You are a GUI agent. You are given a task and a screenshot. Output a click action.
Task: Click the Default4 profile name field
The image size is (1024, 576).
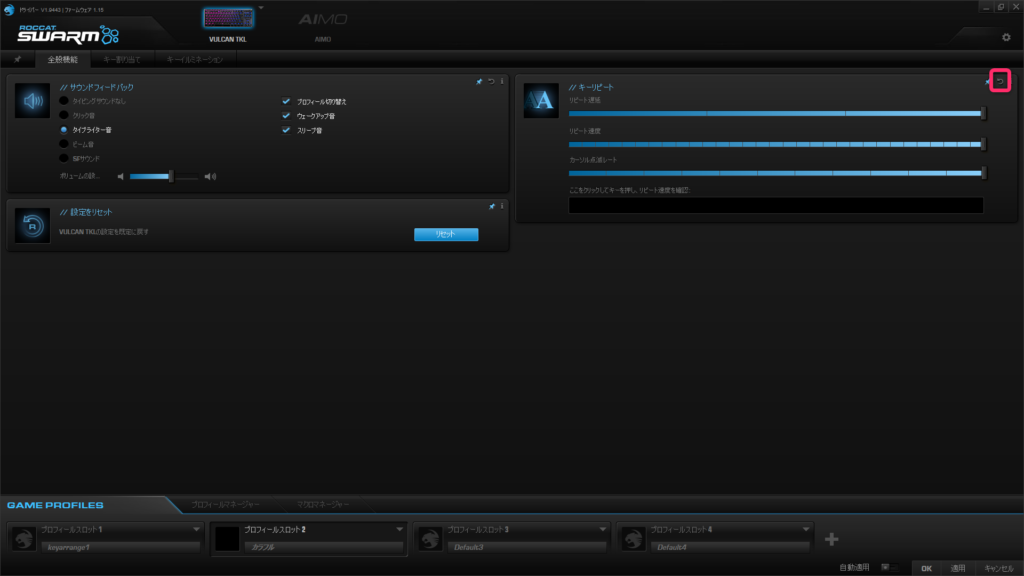pos(729,547)
